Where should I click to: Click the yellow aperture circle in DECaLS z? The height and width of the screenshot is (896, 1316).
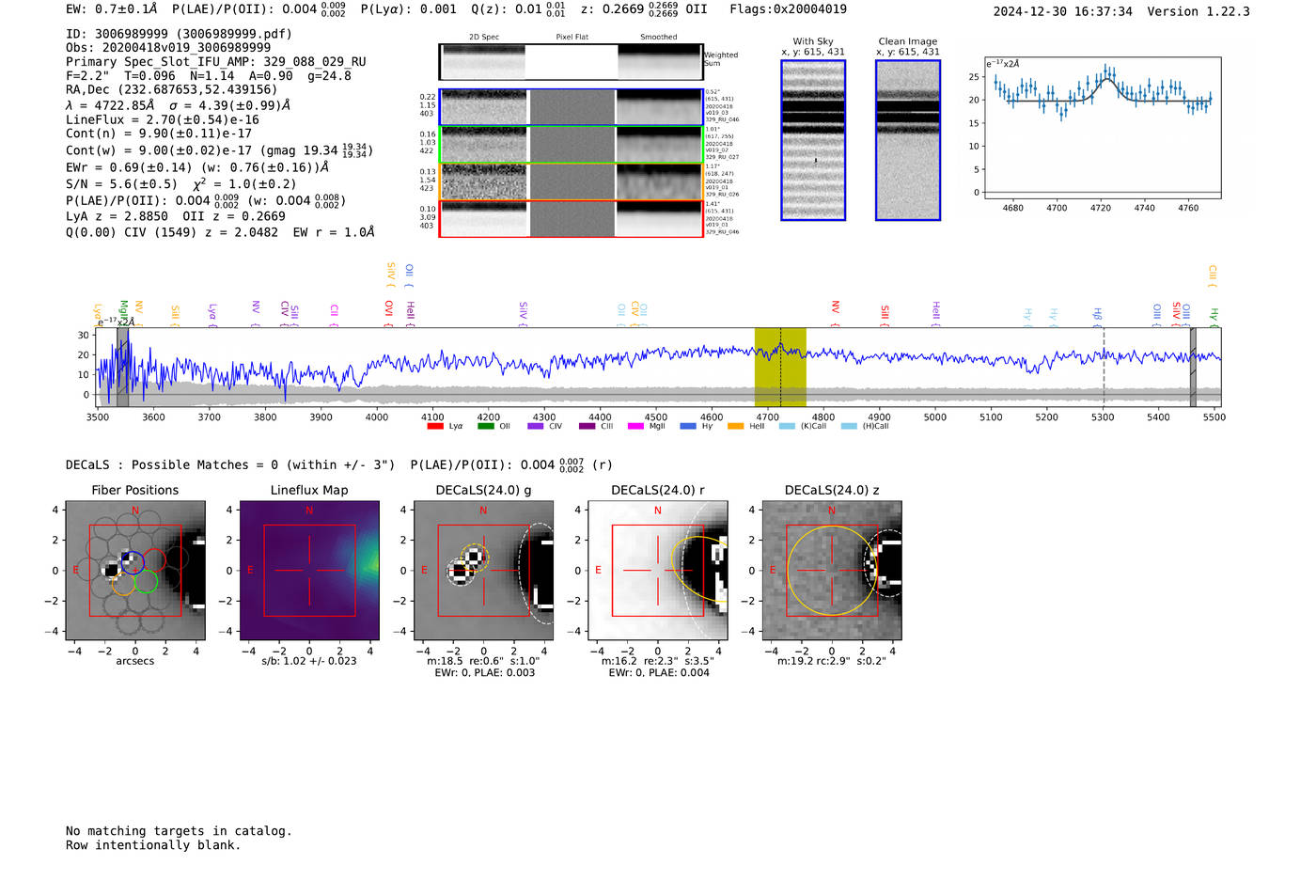(x=832, y=570)
